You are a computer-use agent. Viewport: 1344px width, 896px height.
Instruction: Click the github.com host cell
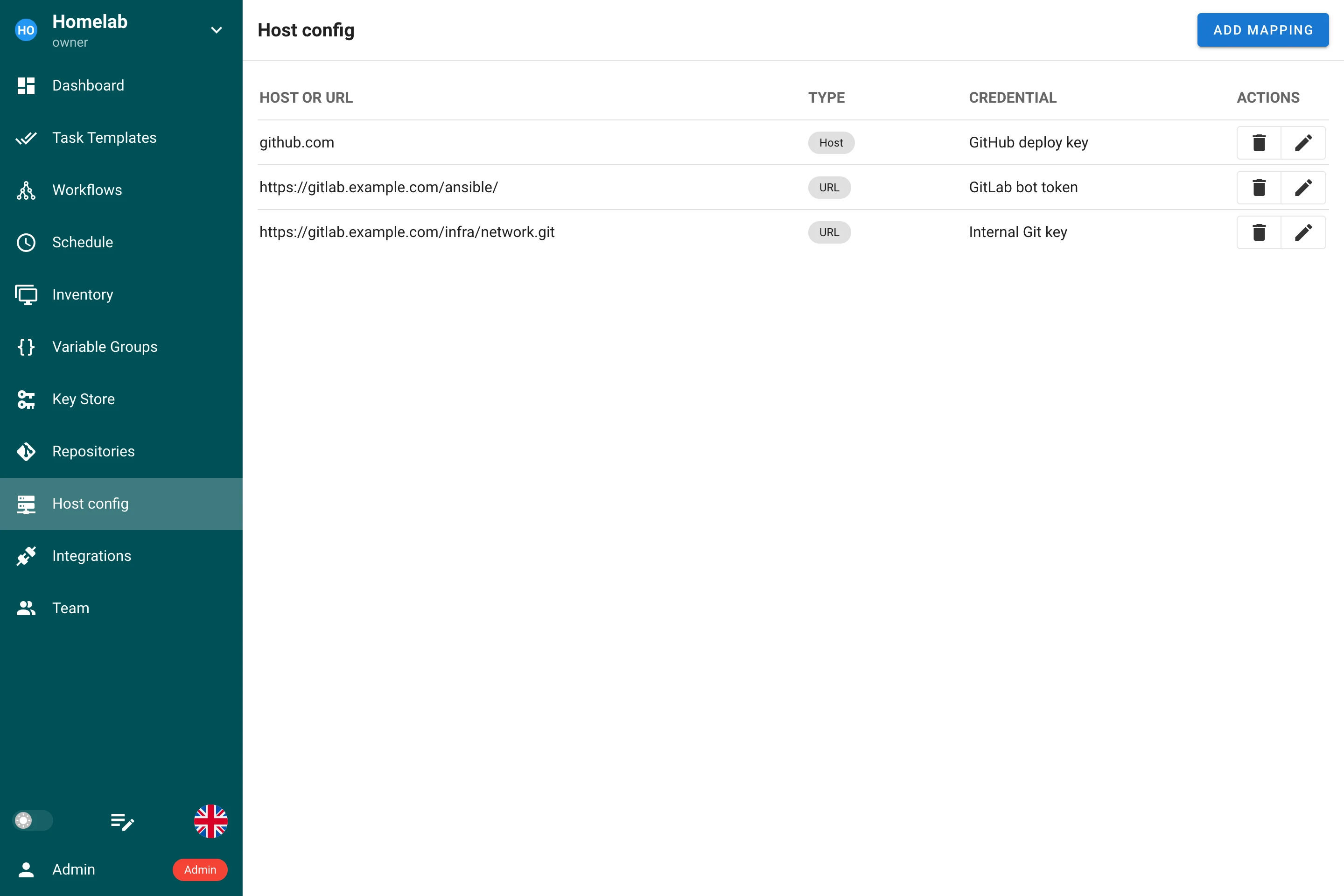pyautogui.click(x=297, y=142)
